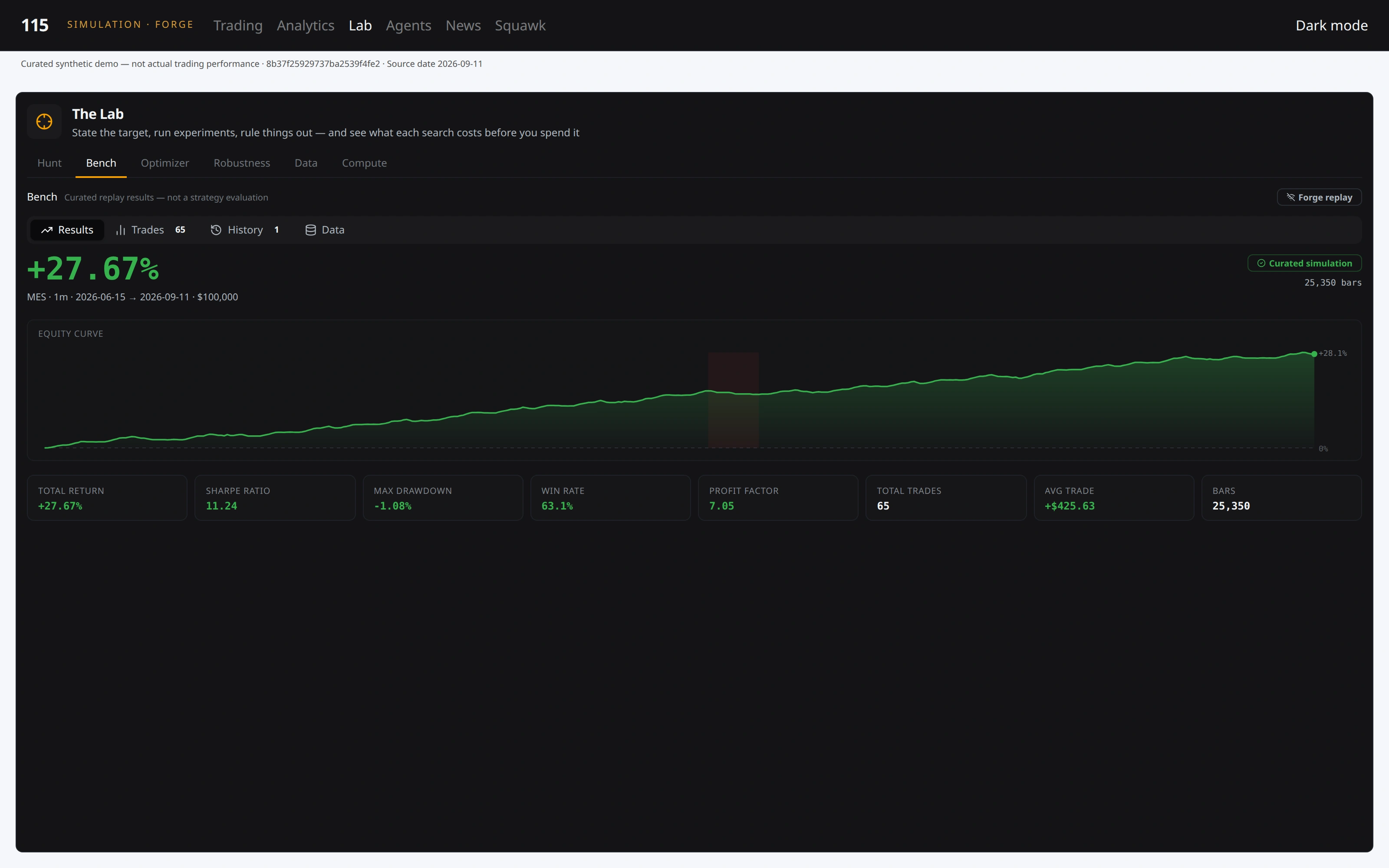Click the Lab description sentence
Viewport: 1389px width, 868px height.
tap(326, 133)
